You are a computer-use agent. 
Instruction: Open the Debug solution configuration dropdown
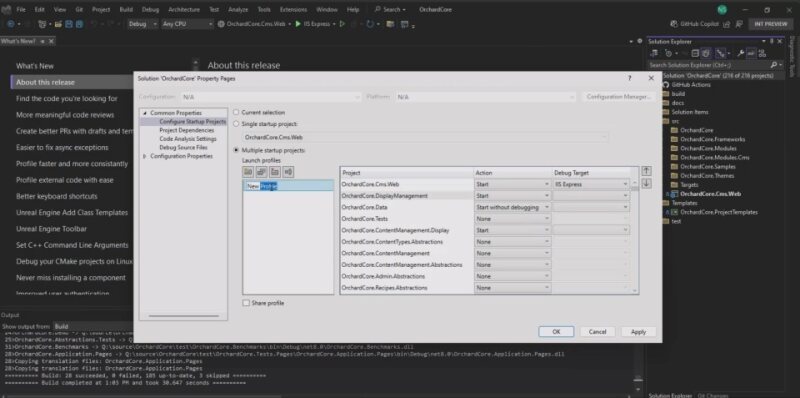point(143,24)
